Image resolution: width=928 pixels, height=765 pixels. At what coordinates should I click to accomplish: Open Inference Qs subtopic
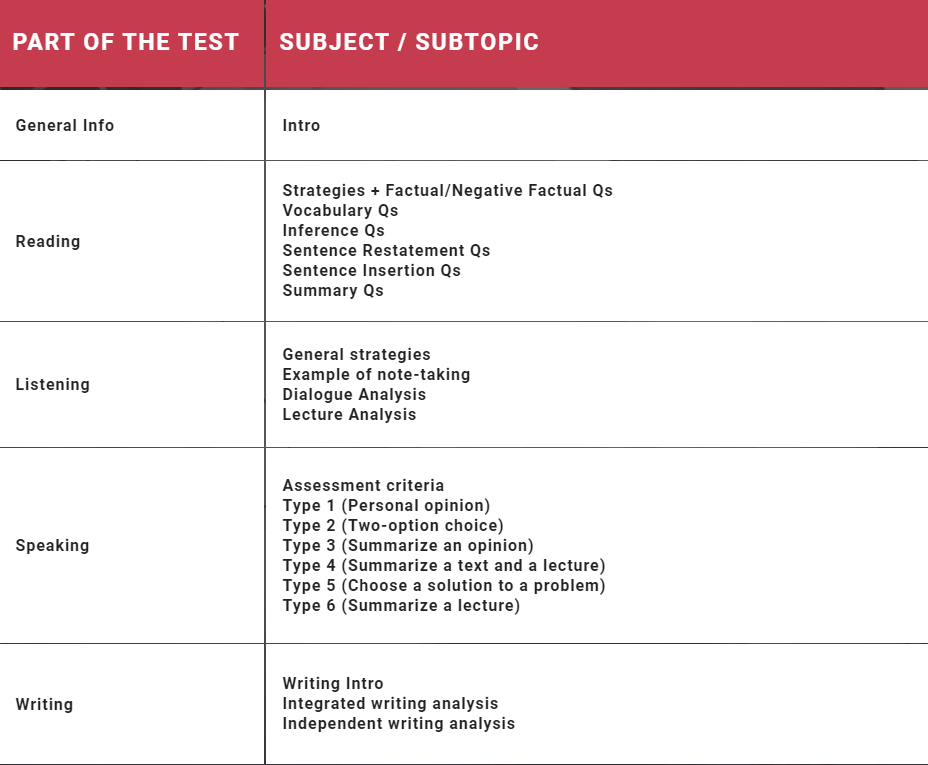pos(333,230)
